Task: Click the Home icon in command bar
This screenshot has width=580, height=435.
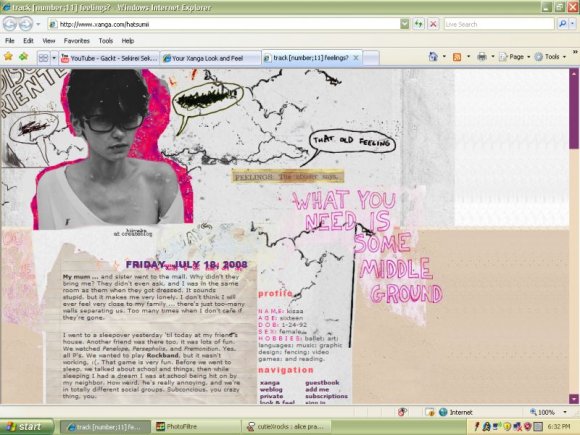Action: (x=433, y=57)
